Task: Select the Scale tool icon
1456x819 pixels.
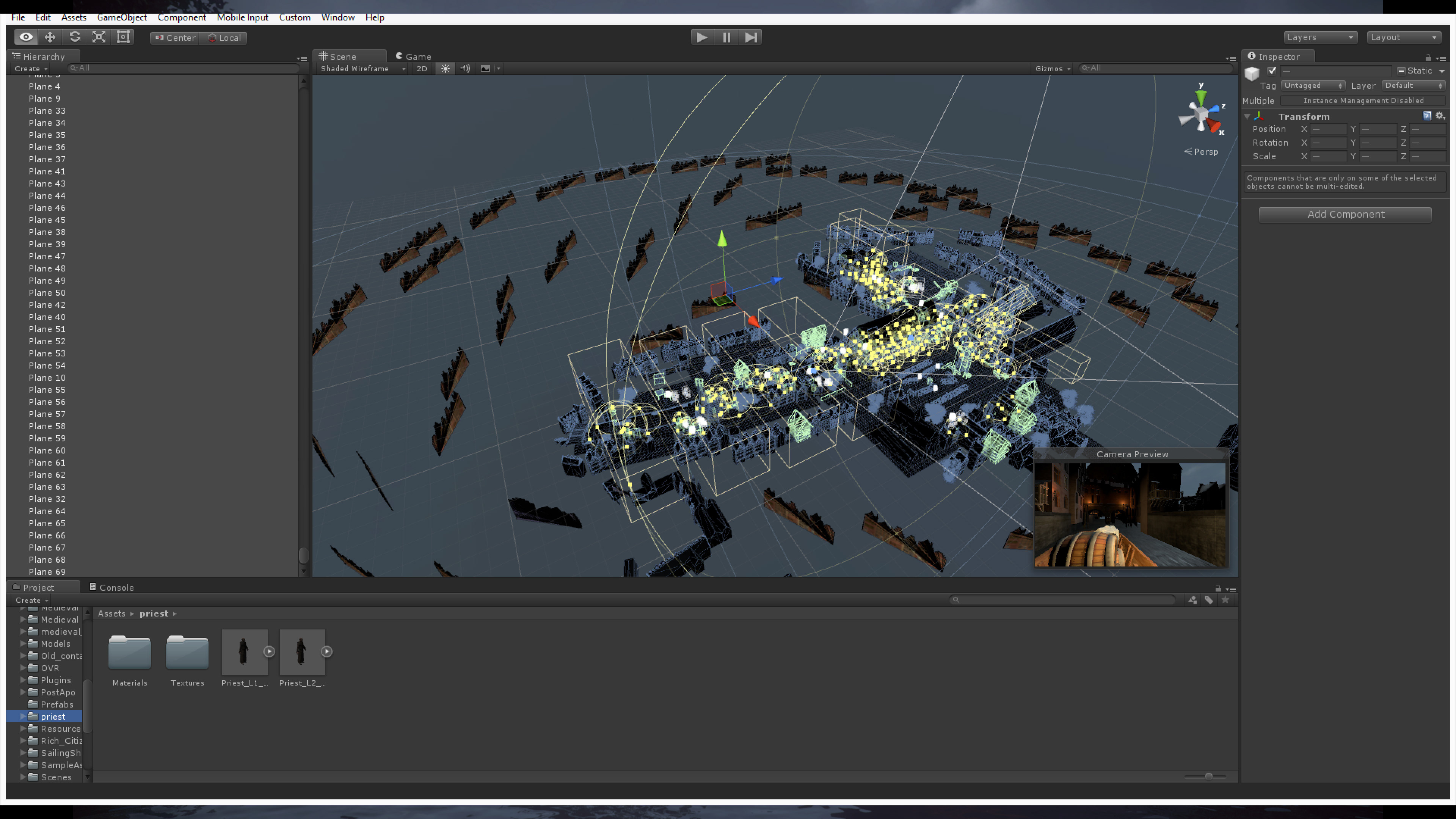Action: pyautogui.click(x=99, y=37)
